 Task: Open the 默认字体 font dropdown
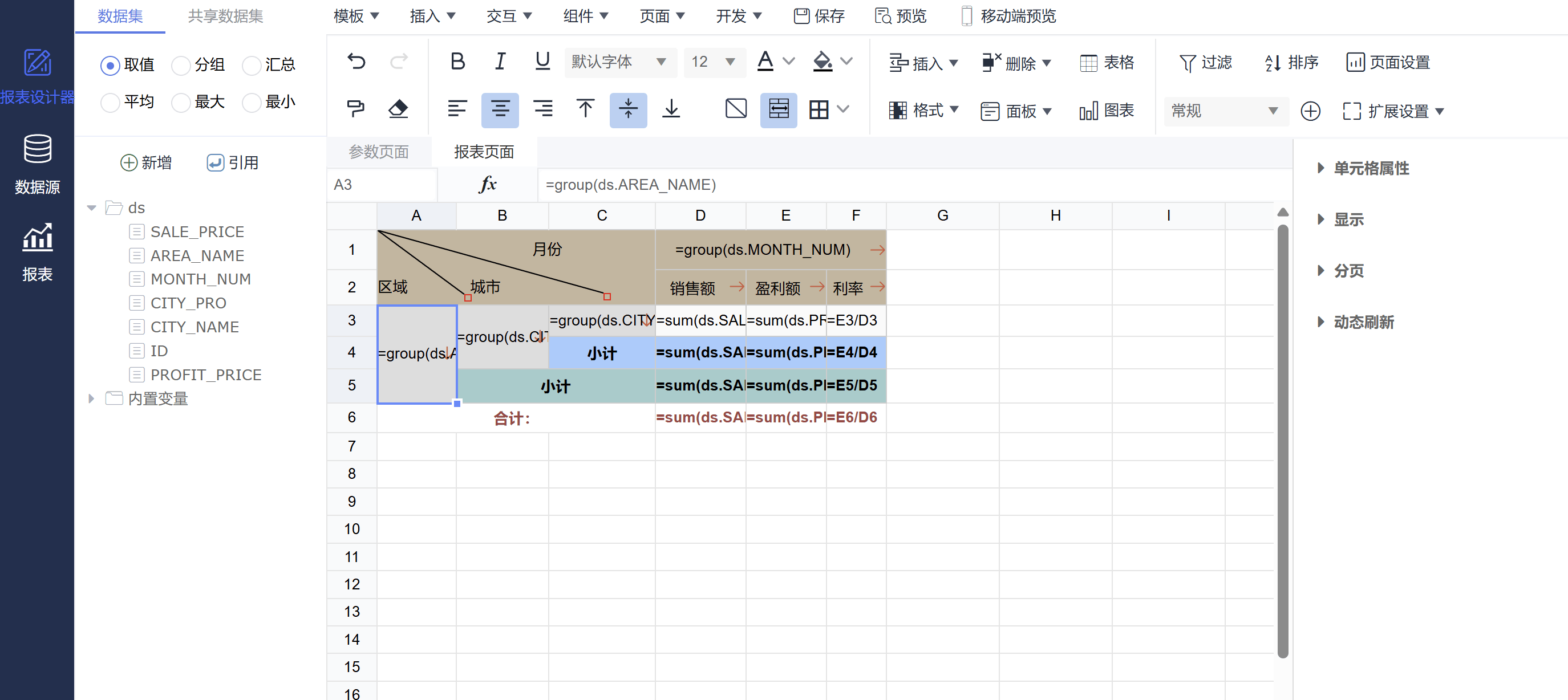tap(619, 62)
